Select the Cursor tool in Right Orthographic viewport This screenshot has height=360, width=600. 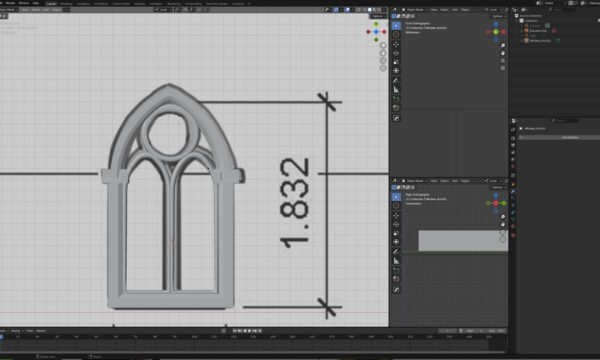tap(396, 206)
